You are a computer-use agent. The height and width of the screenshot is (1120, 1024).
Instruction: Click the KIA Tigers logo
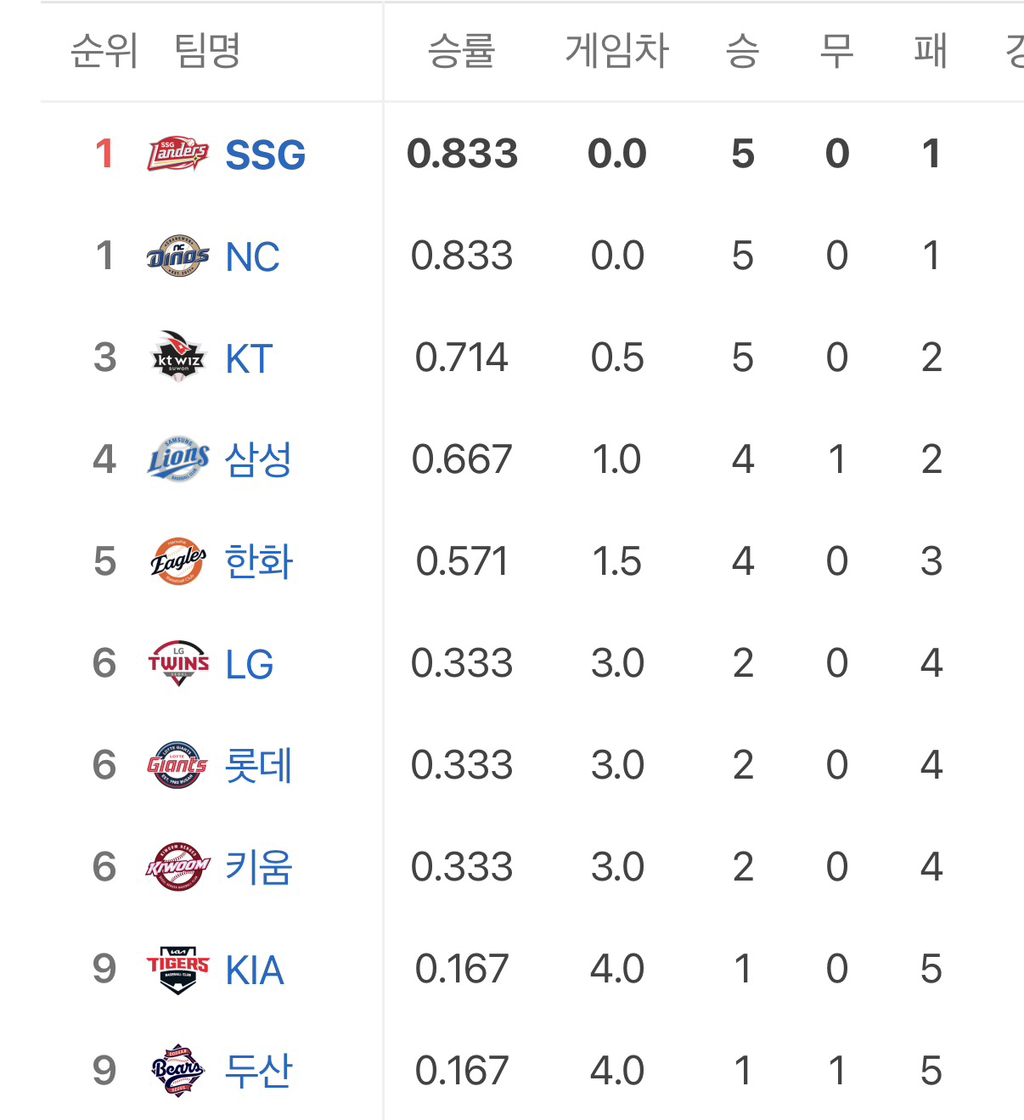tap(178, 969)
